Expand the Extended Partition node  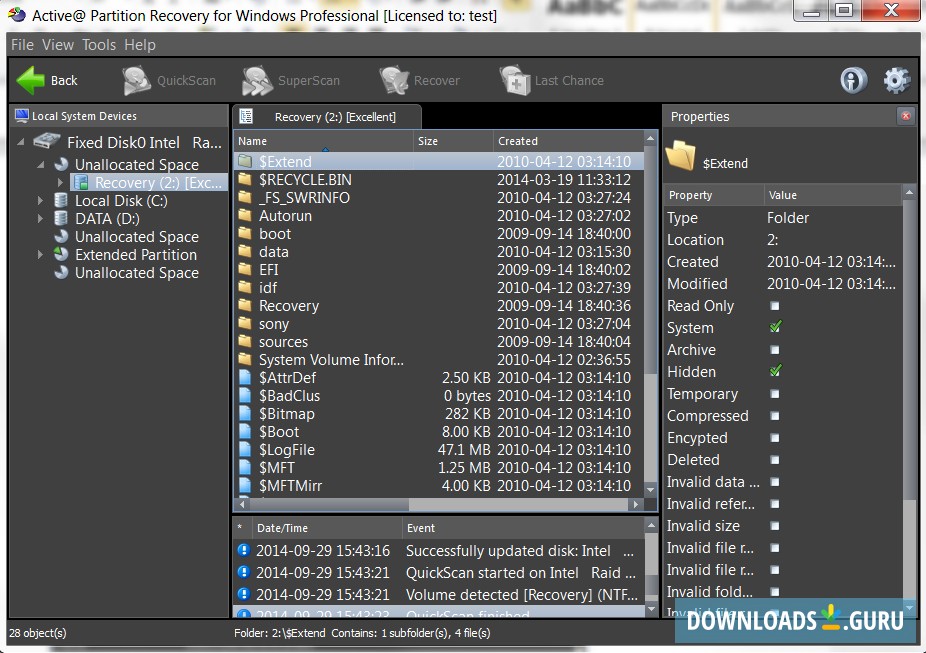(x=40, y=255)
